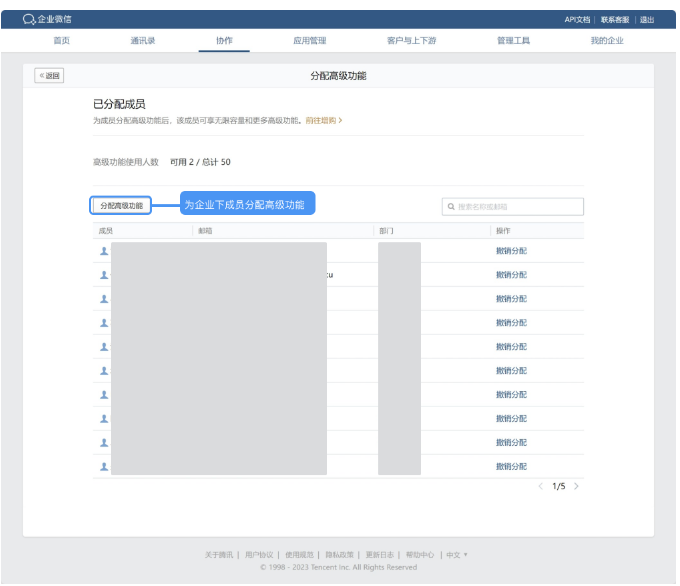The width and height of the screenshot is (680, 586).
Task: Click the magnifier icon in the search box
Action: click(x=451, y=206)
